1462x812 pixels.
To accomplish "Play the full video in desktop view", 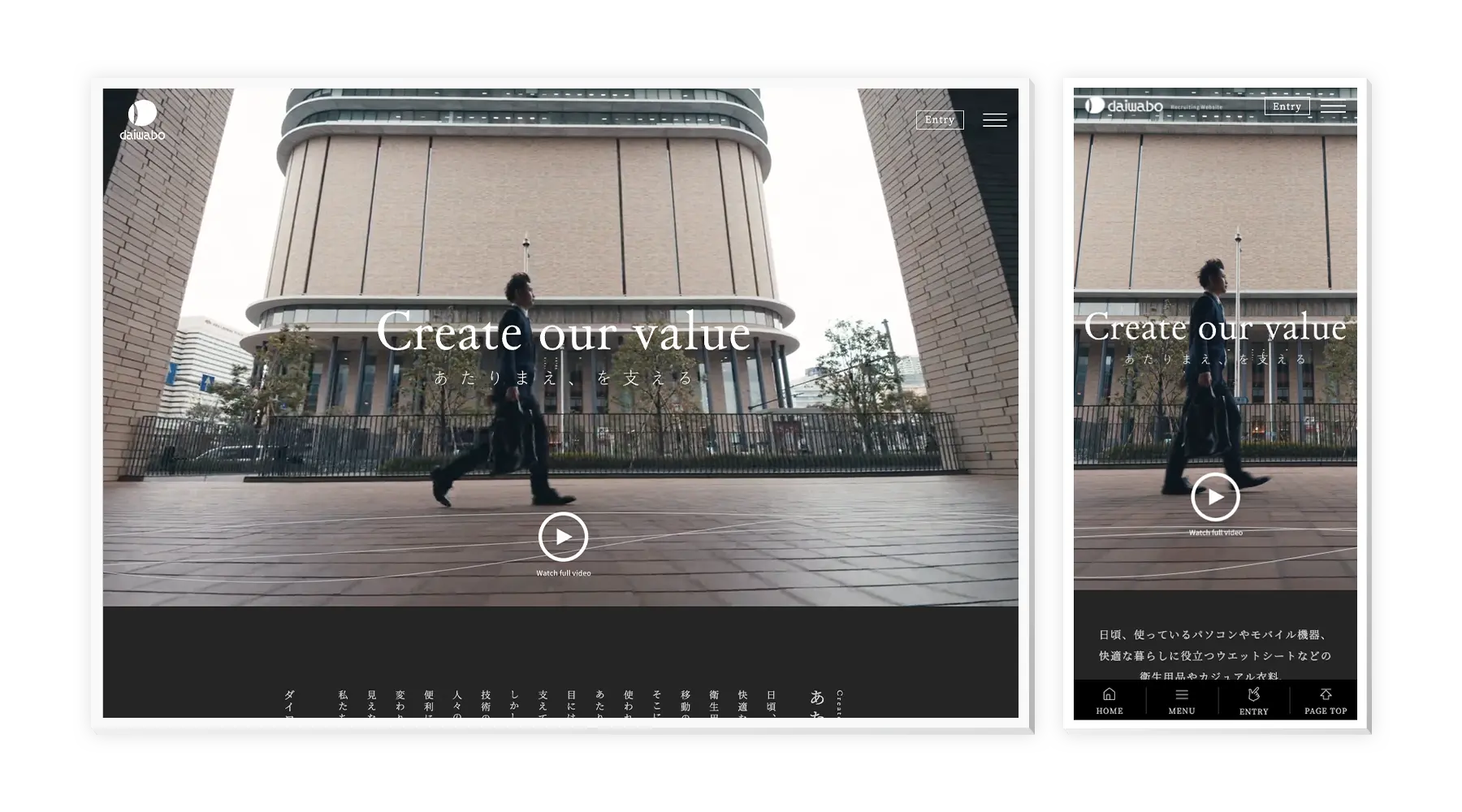I will [x=563, y=537].
